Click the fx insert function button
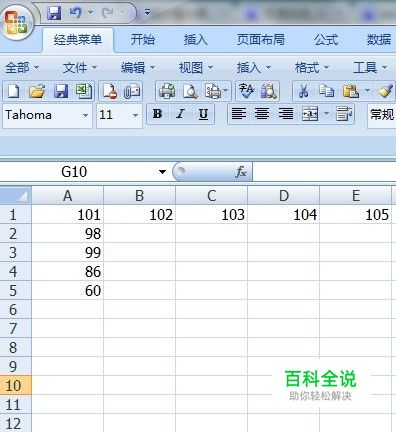Screen dimensions: 396x432 [x=241, y=172]
